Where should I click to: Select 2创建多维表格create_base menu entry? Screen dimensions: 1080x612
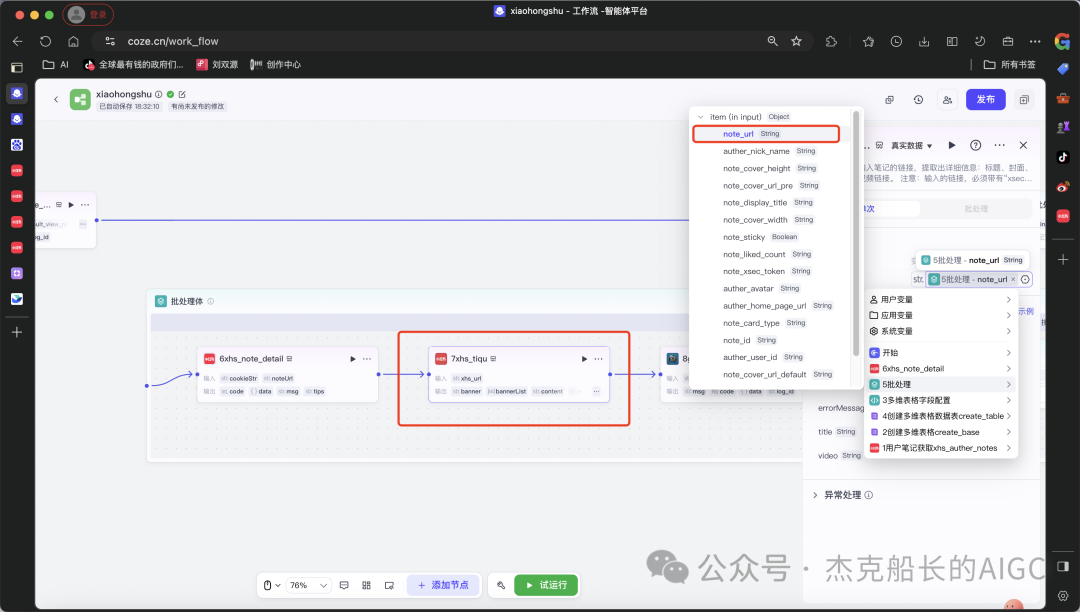pos(941,432)
